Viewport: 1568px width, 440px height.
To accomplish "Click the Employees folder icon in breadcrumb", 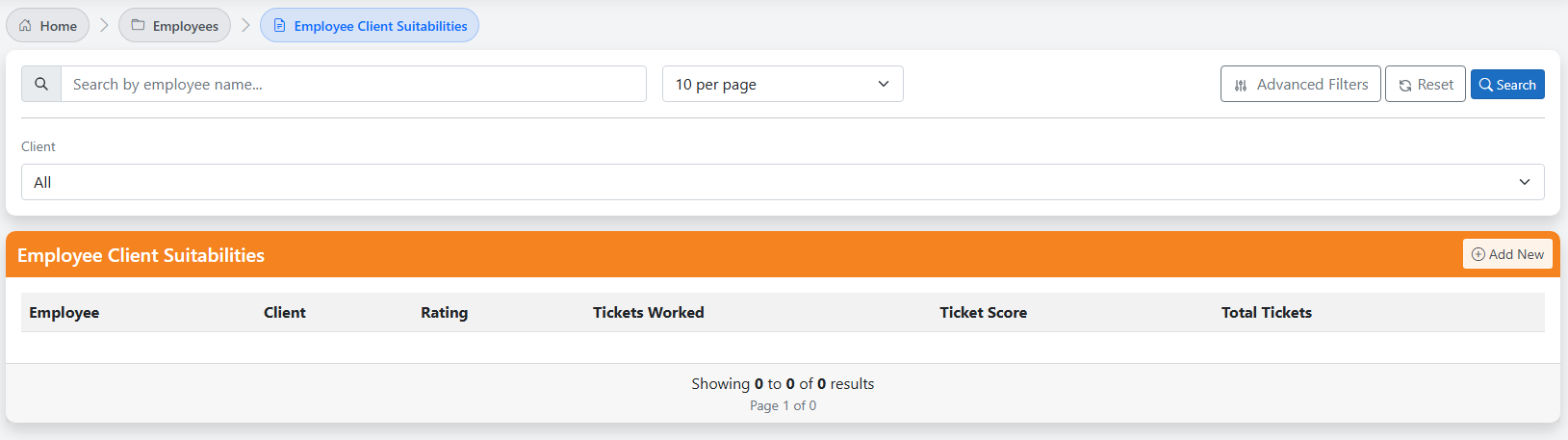I will coord(138,26).
